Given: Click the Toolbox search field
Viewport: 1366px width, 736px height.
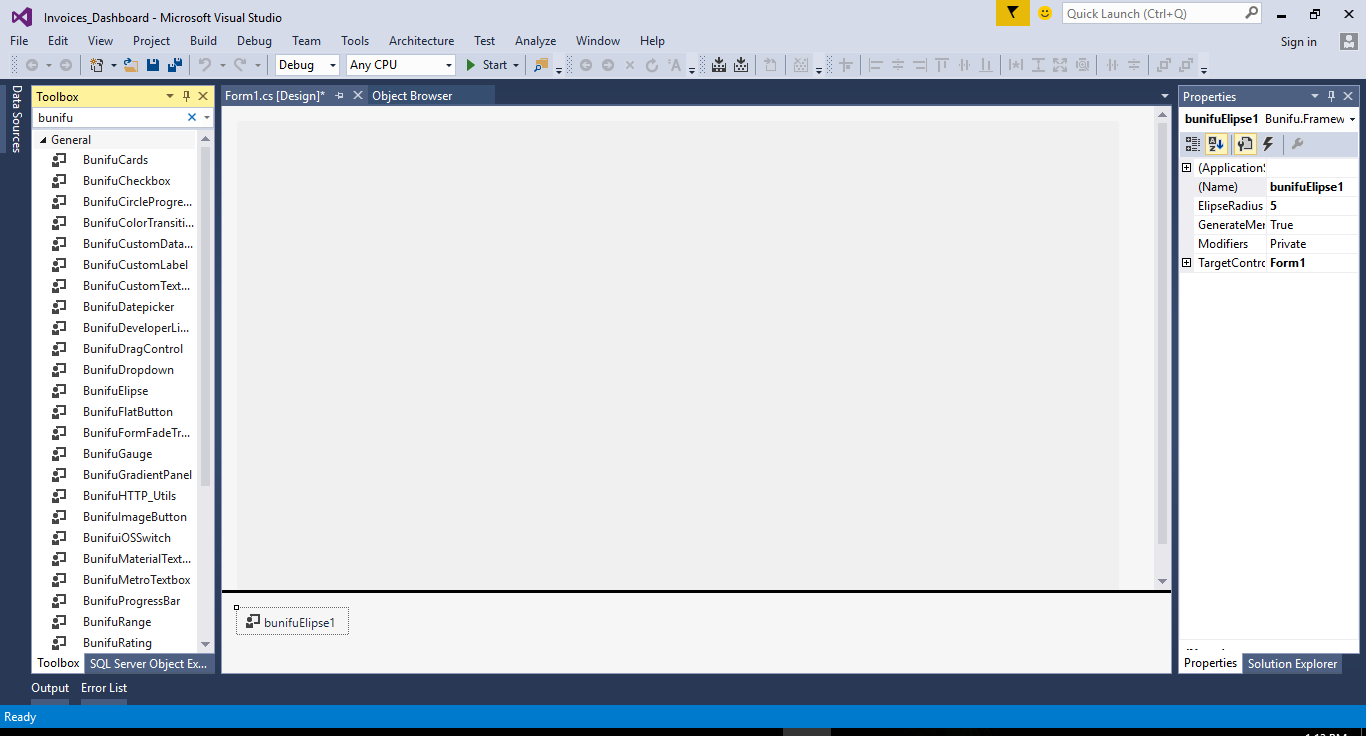Looking at the screenshot, I should click(110, 118).
